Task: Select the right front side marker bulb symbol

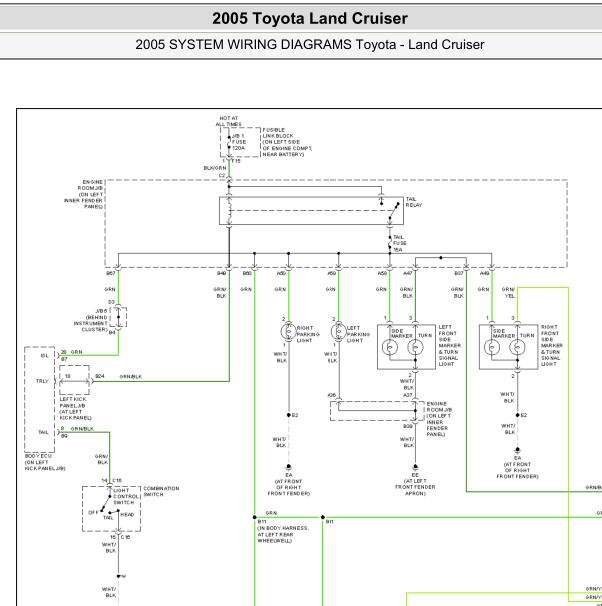Action: coord(492,347)
